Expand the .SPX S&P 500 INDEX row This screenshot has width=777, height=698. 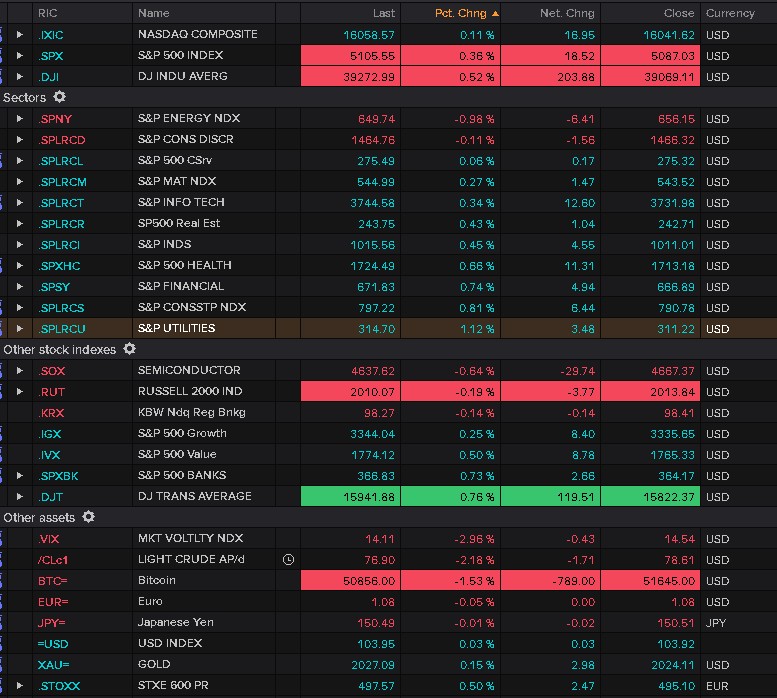point(20,55)
